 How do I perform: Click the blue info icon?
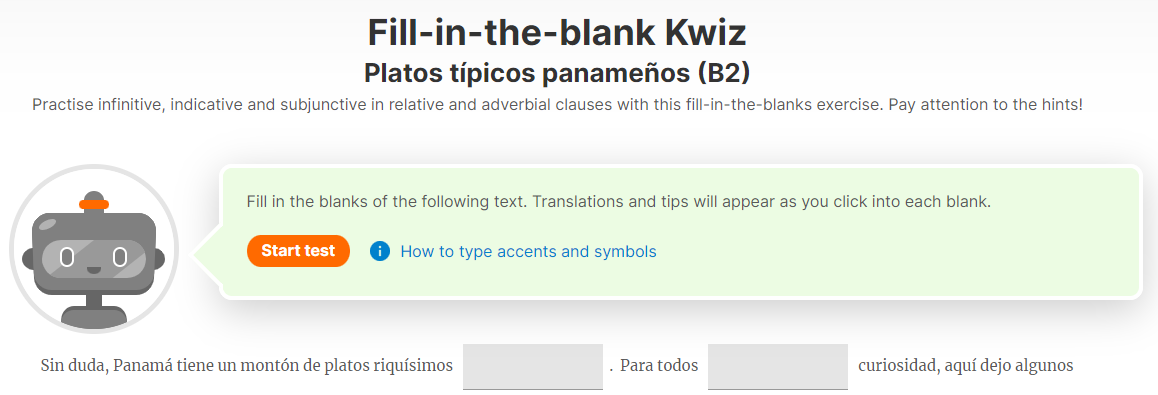[380, 252]
